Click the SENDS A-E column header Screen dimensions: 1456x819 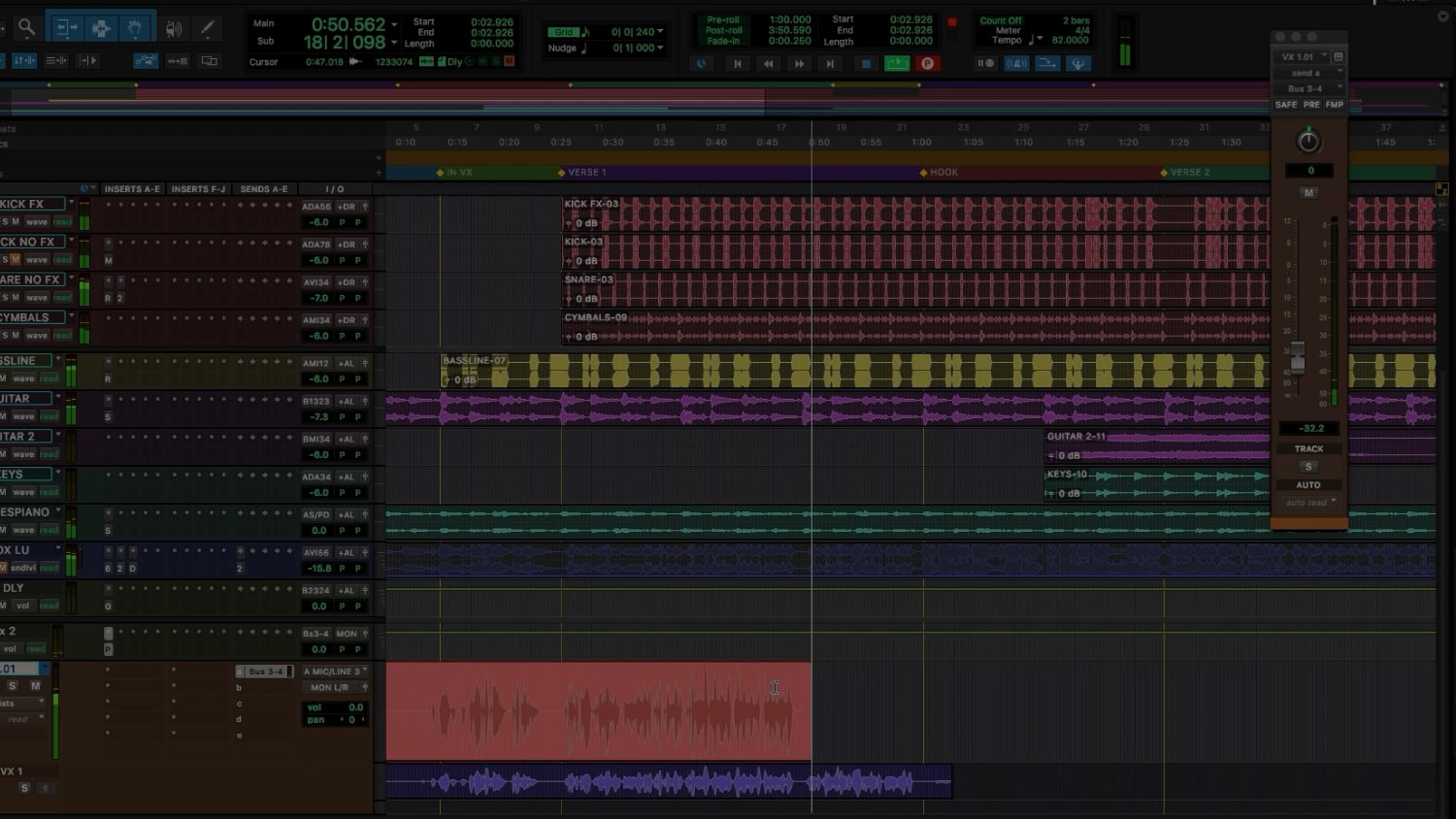[264, 189]
